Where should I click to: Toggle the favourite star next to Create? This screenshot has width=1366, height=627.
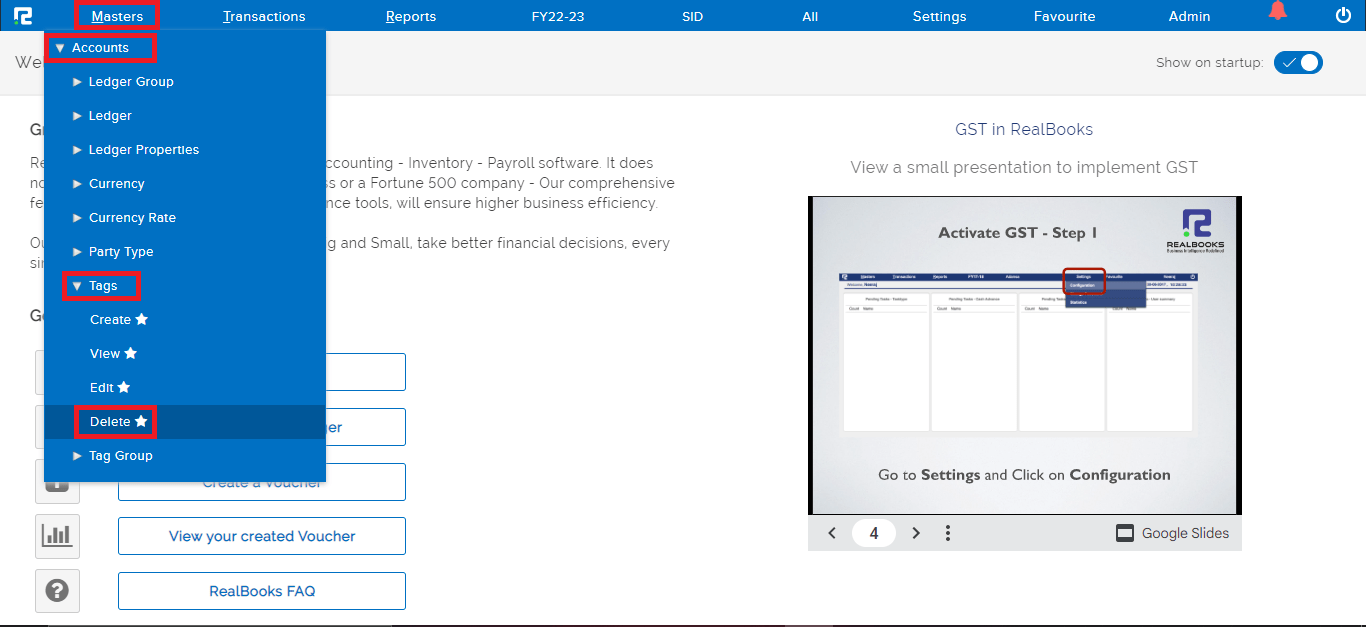(141, 319)
